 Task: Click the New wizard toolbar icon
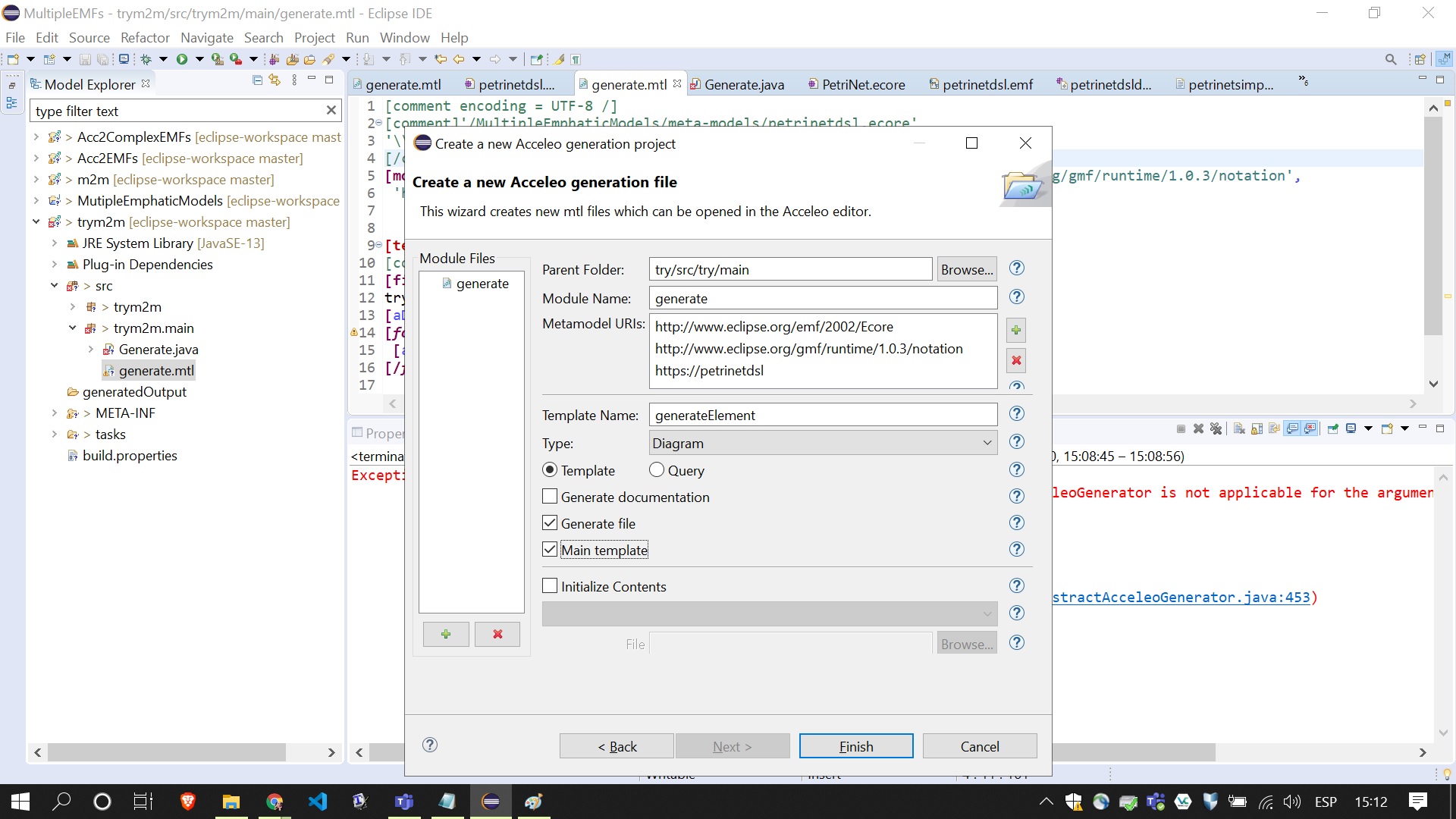tap(13, 59)
